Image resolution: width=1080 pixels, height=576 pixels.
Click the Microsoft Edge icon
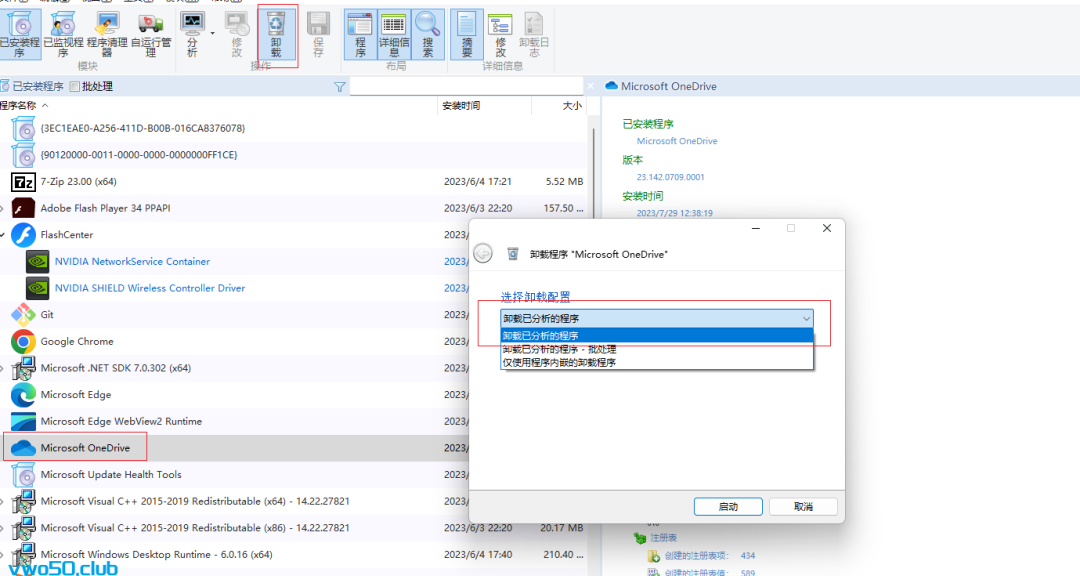23,395
